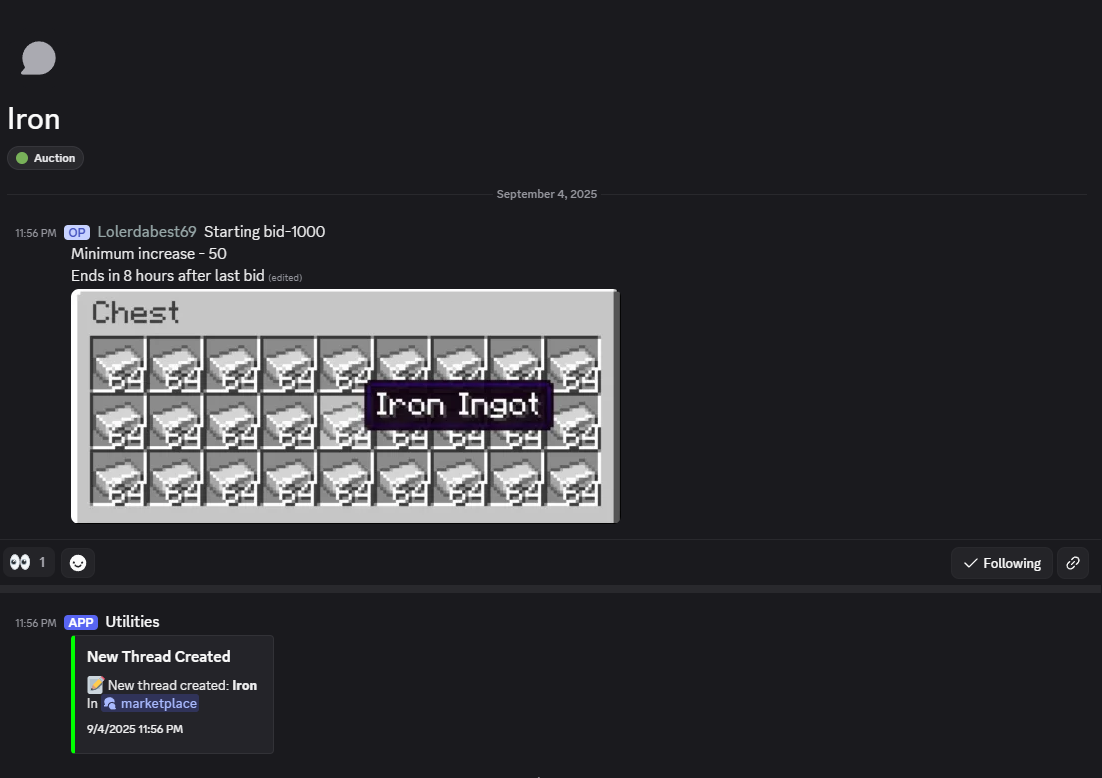Open the Utilities app profile
The height and width of the screenshot is (778, 1102).
point(132,622)
